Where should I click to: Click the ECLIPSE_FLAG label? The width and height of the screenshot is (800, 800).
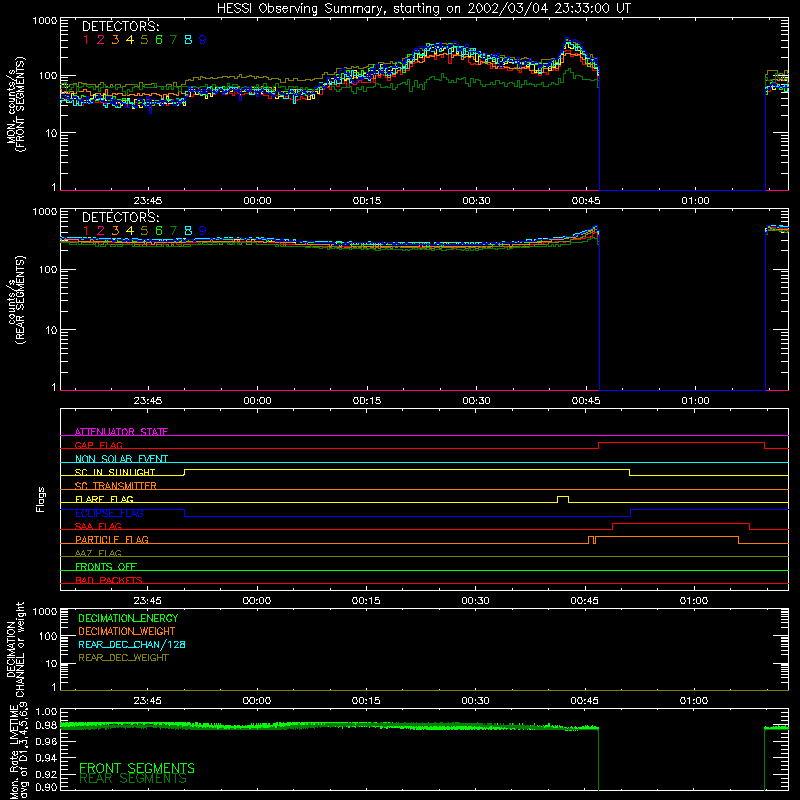(x=109, y=513)
